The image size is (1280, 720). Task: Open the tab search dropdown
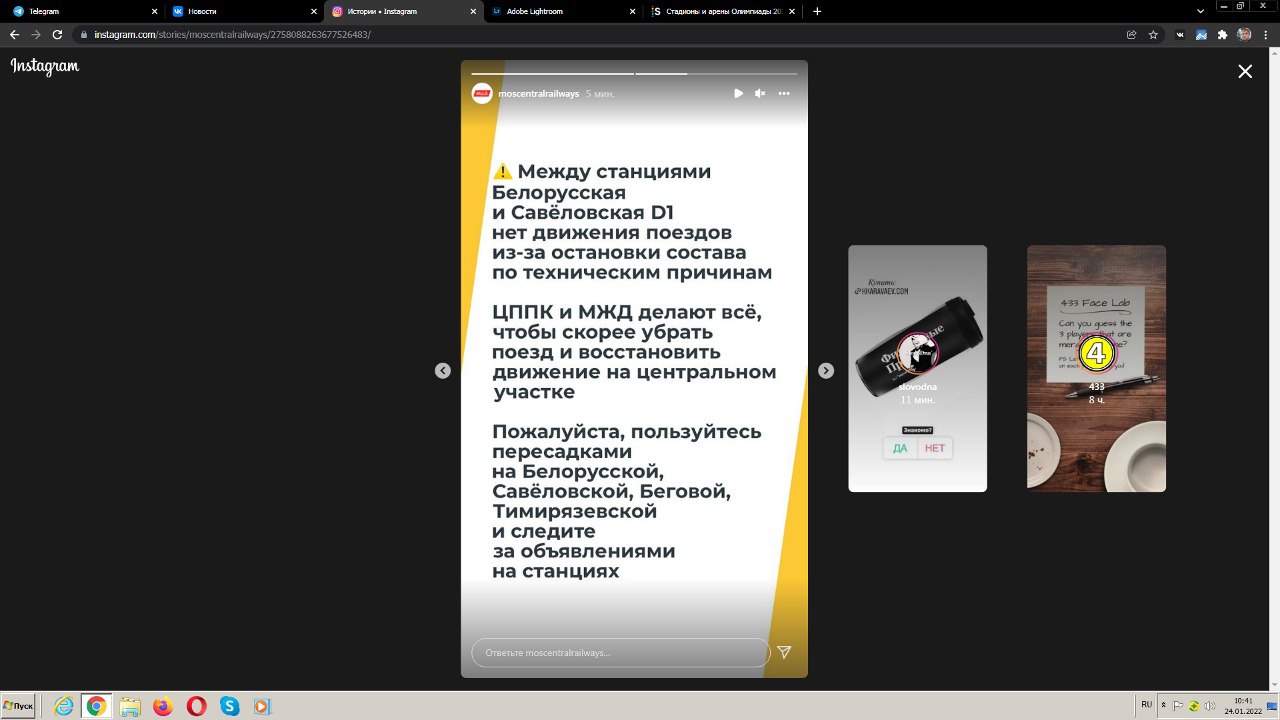click(1201, 11)
